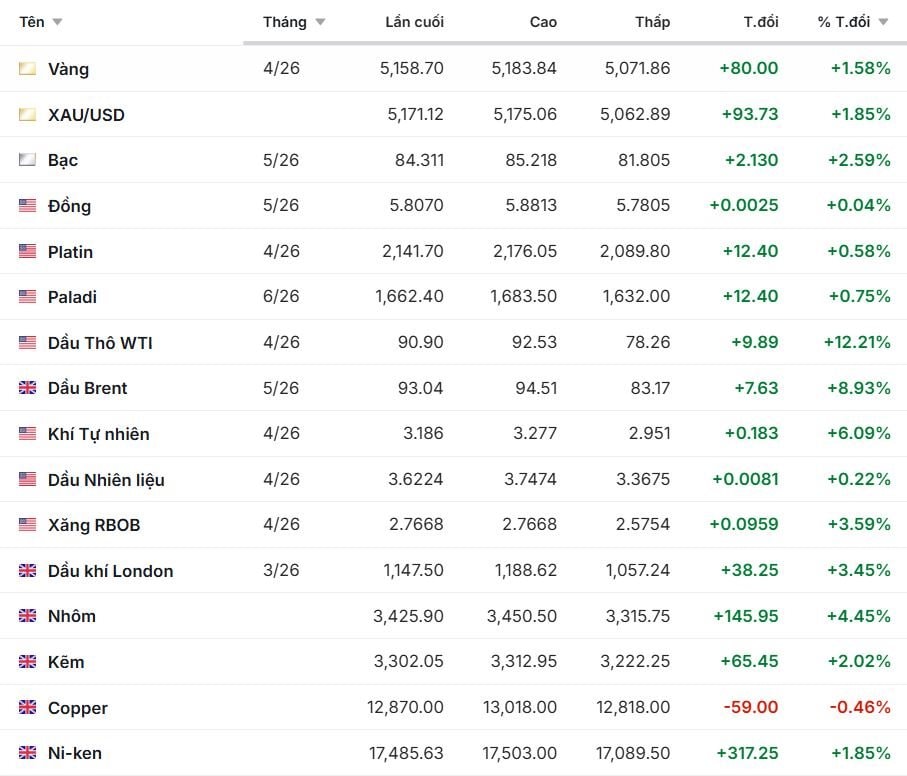Sort the table by Tên column arrow
This screenshot has width=907, height=776.
[x=57, y=22]
